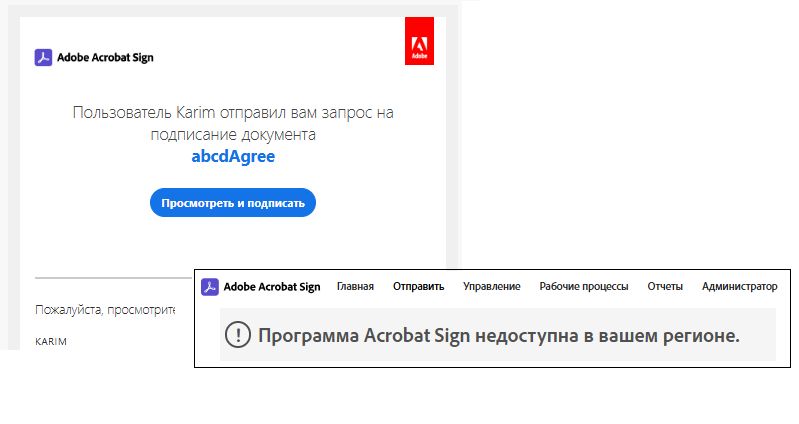Switch to the Отчеты menu item
Viewport: 799px width, 424px height.
[665, 287]
